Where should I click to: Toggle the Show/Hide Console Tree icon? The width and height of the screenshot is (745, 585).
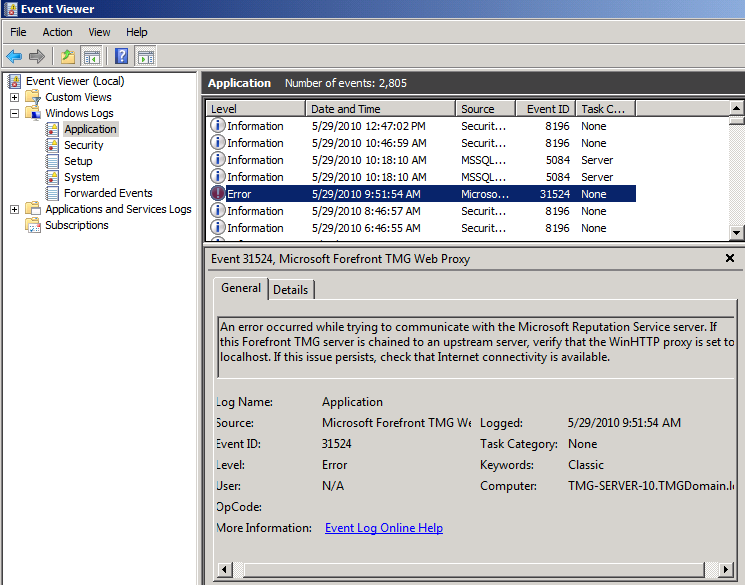[92, 57]
